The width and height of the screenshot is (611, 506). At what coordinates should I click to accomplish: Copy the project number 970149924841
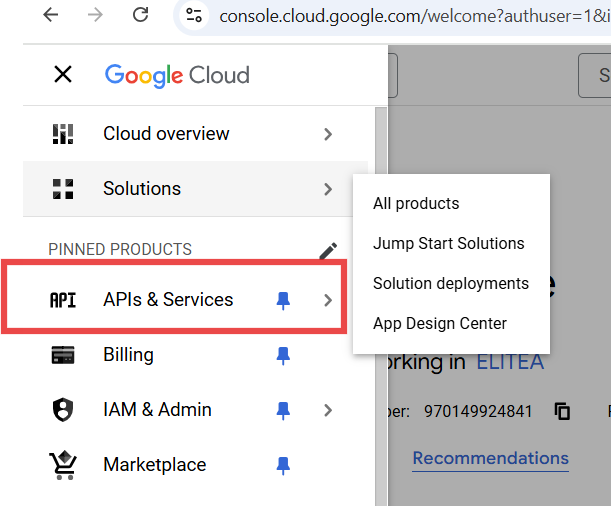(562, 411)
